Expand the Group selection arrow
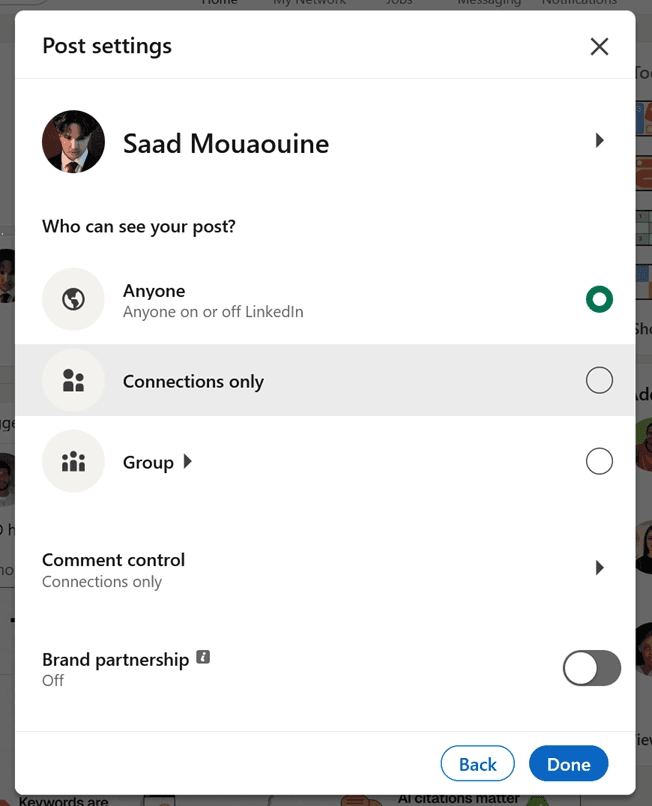652x806 pixels. coord(186,461)
